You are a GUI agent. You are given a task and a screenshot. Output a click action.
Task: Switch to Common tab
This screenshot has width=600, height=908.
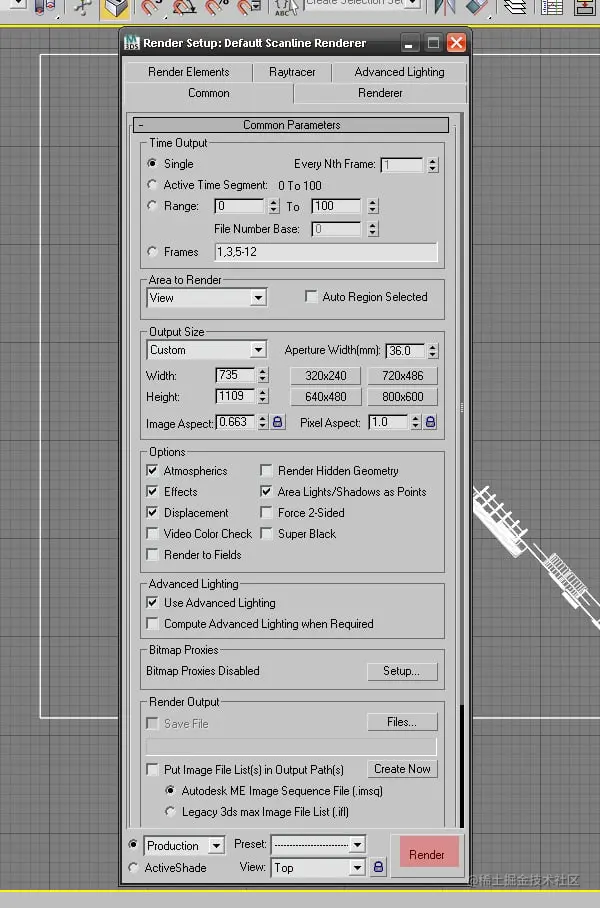pos(208,93)
